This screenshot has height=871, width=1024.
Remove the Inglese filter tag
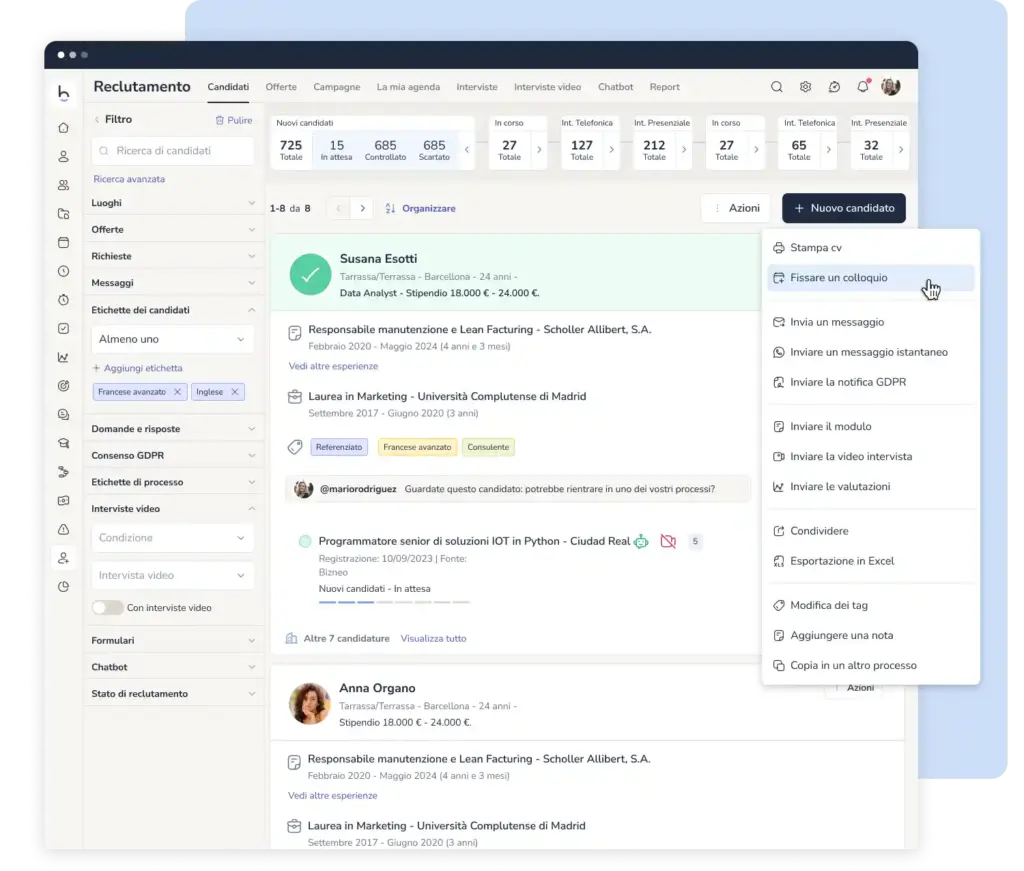235,392
